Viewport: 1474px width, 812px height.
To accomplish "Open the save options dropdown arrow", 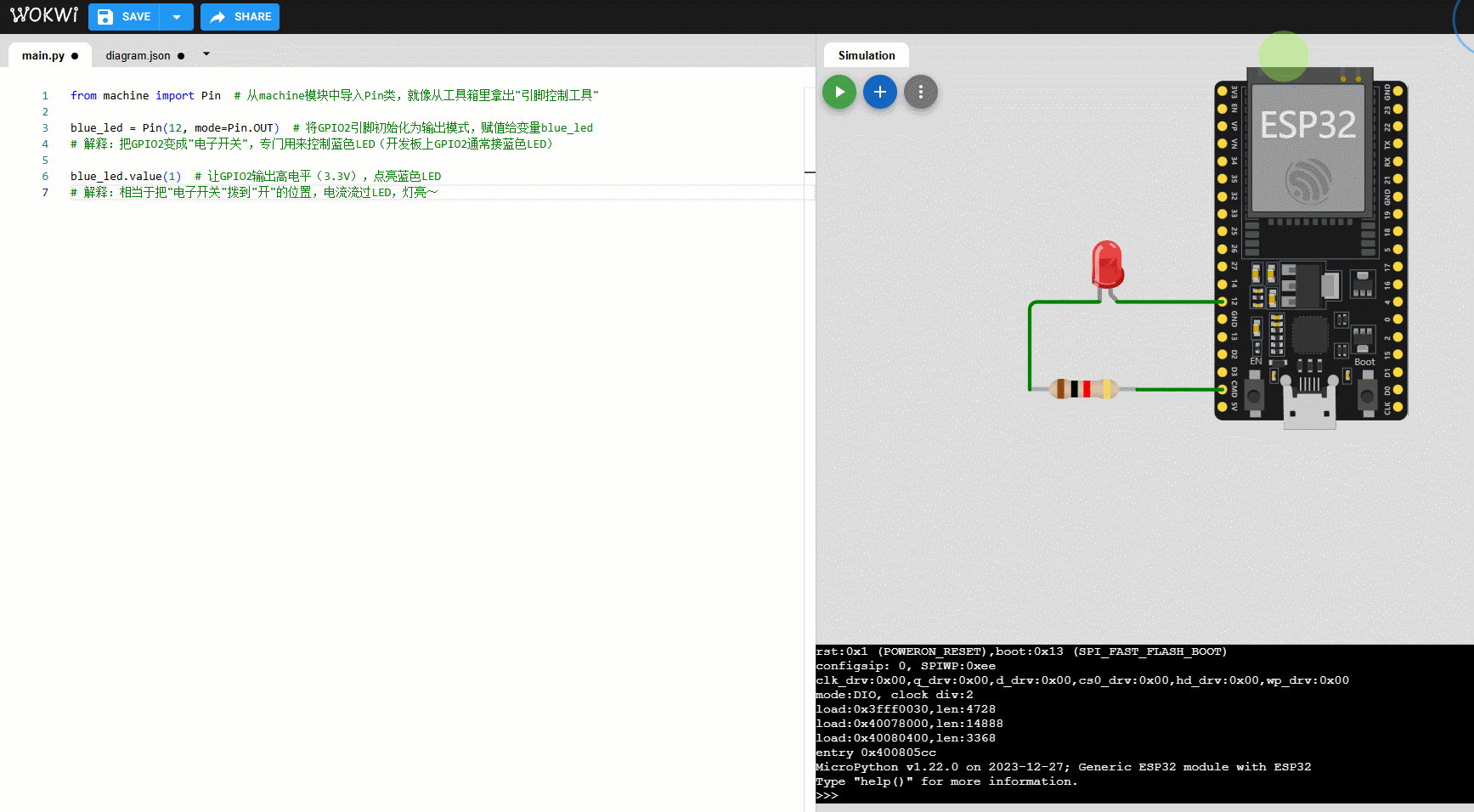I will coord(177,17).
